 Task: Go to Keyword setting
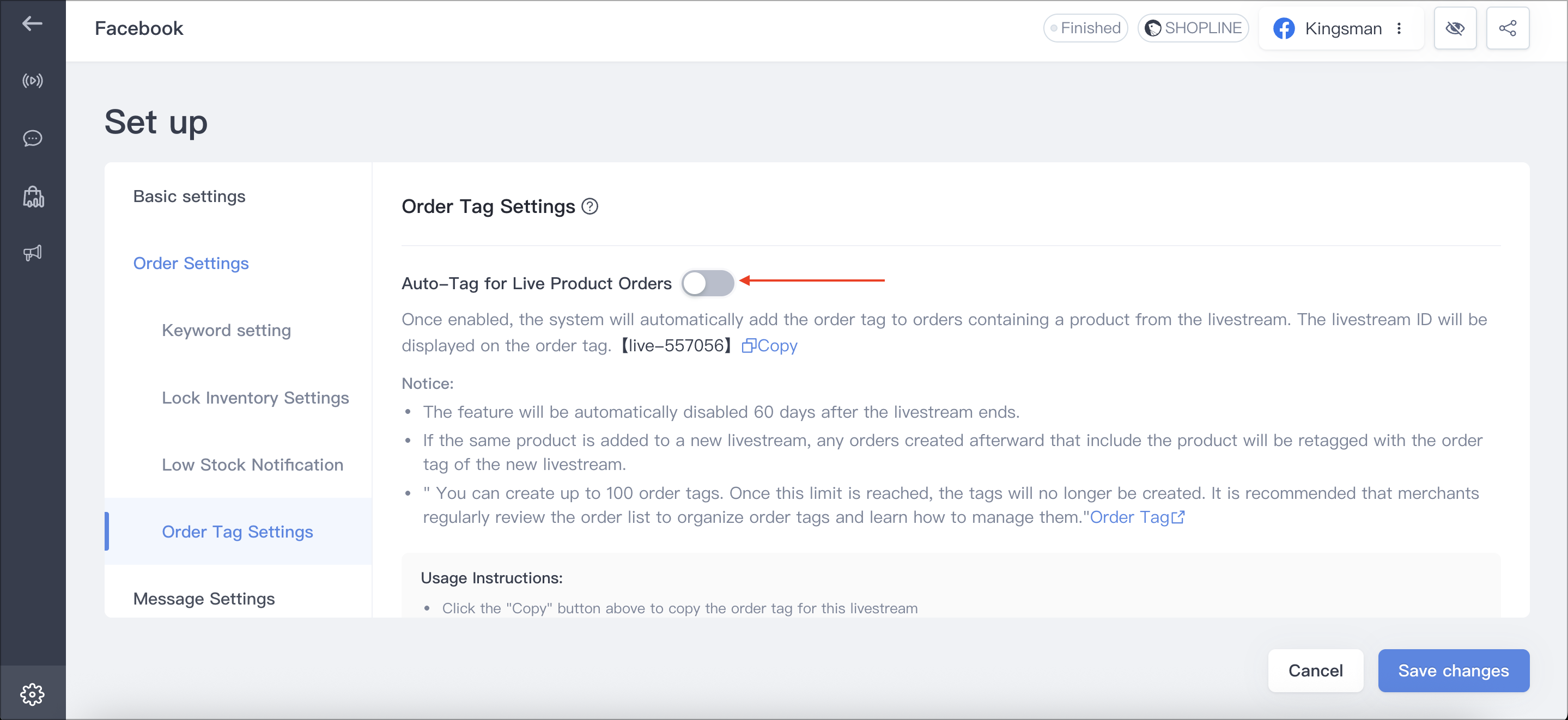point(226,331)
